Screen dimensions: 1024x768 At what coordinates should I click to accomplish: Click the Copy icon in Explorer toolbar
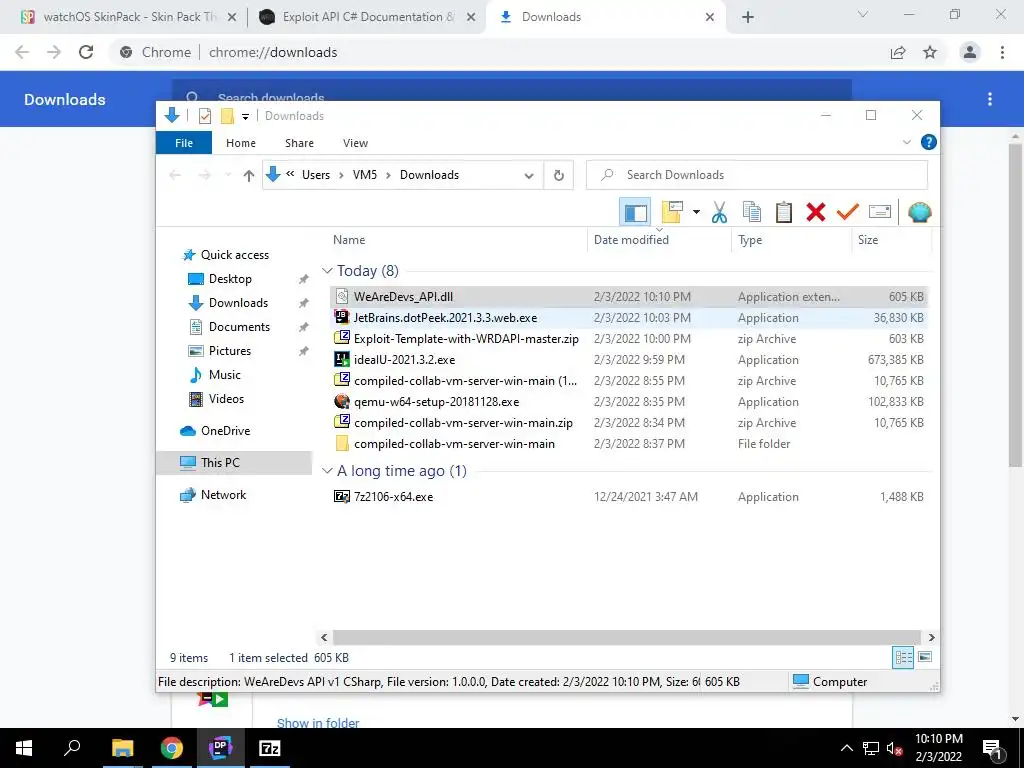coord(752,212)
